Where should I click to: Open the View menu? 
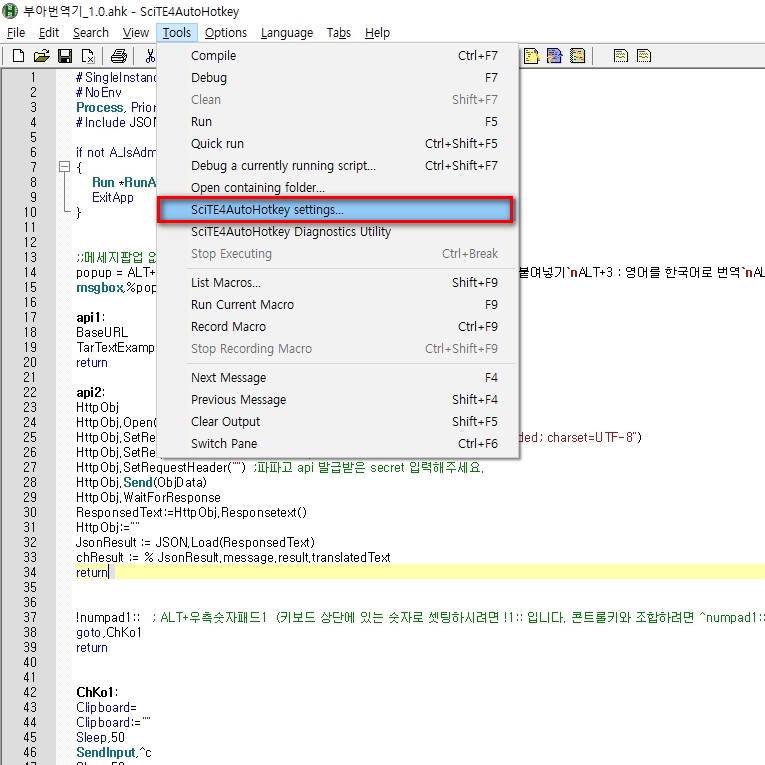(136, 33)
